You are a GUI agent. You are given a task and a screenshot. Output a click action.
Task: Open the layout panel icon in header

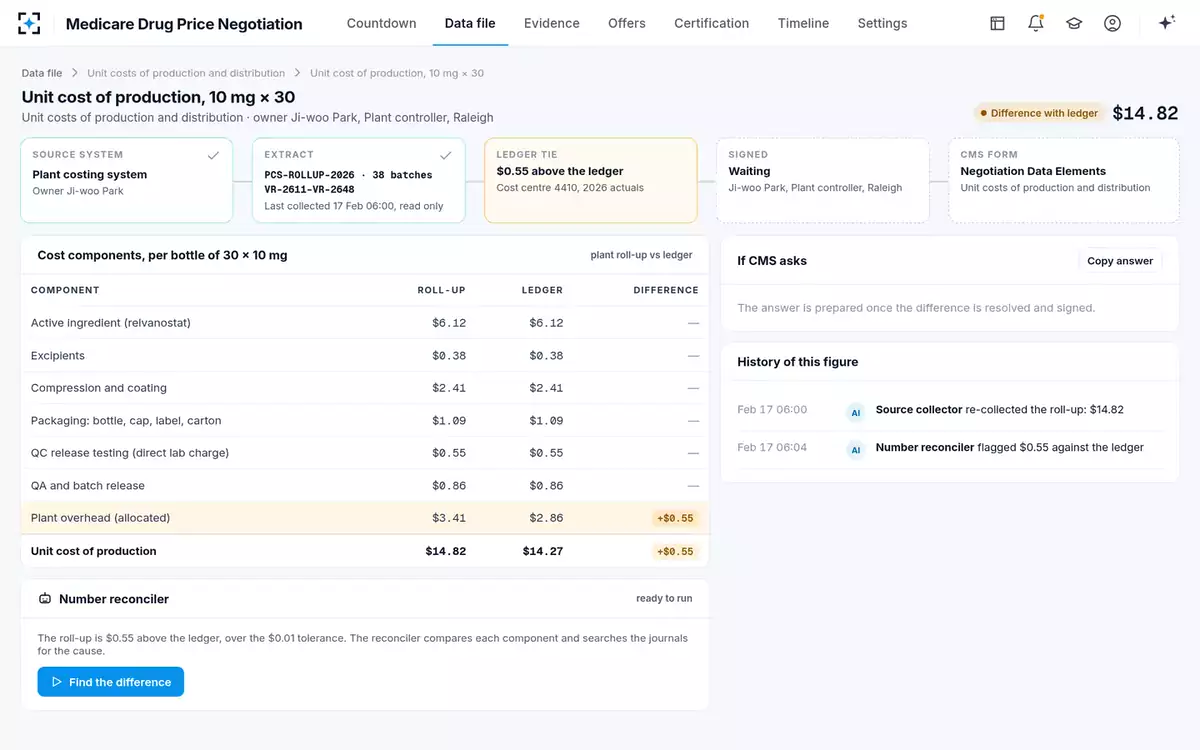pyautogui.click(x=997, y=23)
